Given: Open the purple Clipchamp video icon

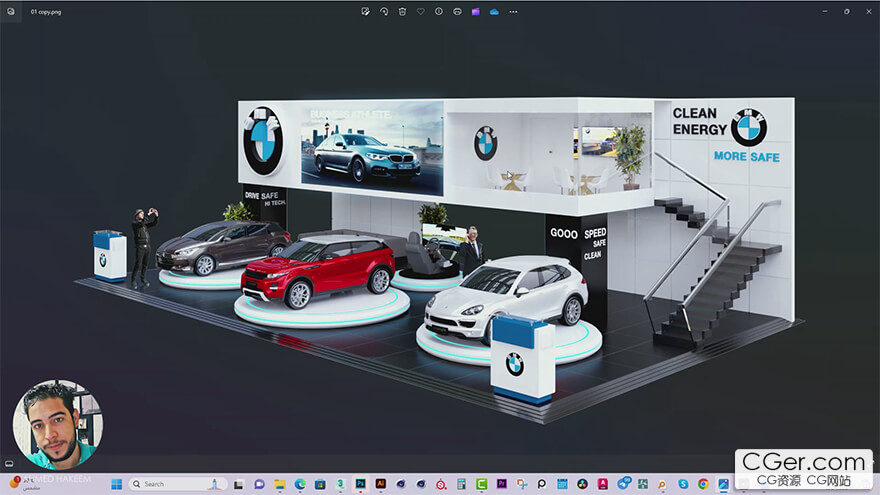Looking at the screenshot, I should coord(475,11).
